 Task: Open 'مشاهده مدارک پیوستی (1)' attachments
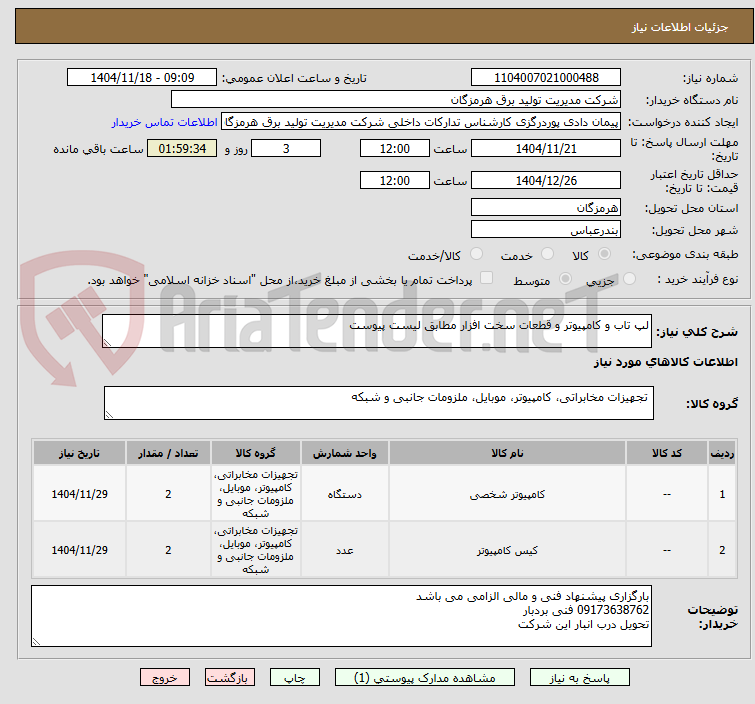[425, 678]
